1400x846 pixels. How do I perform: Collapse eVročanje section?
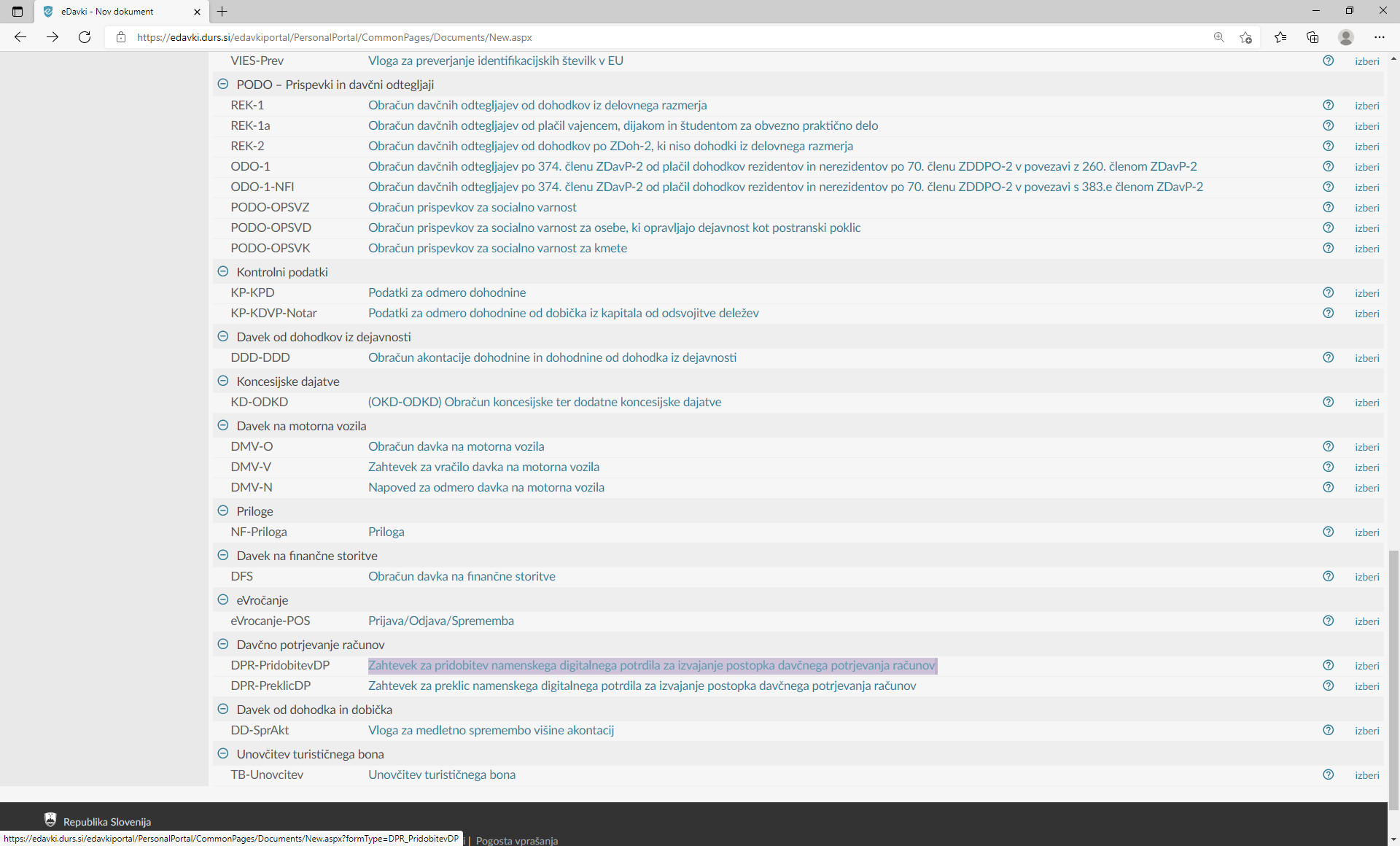click(x=223, y=599)
